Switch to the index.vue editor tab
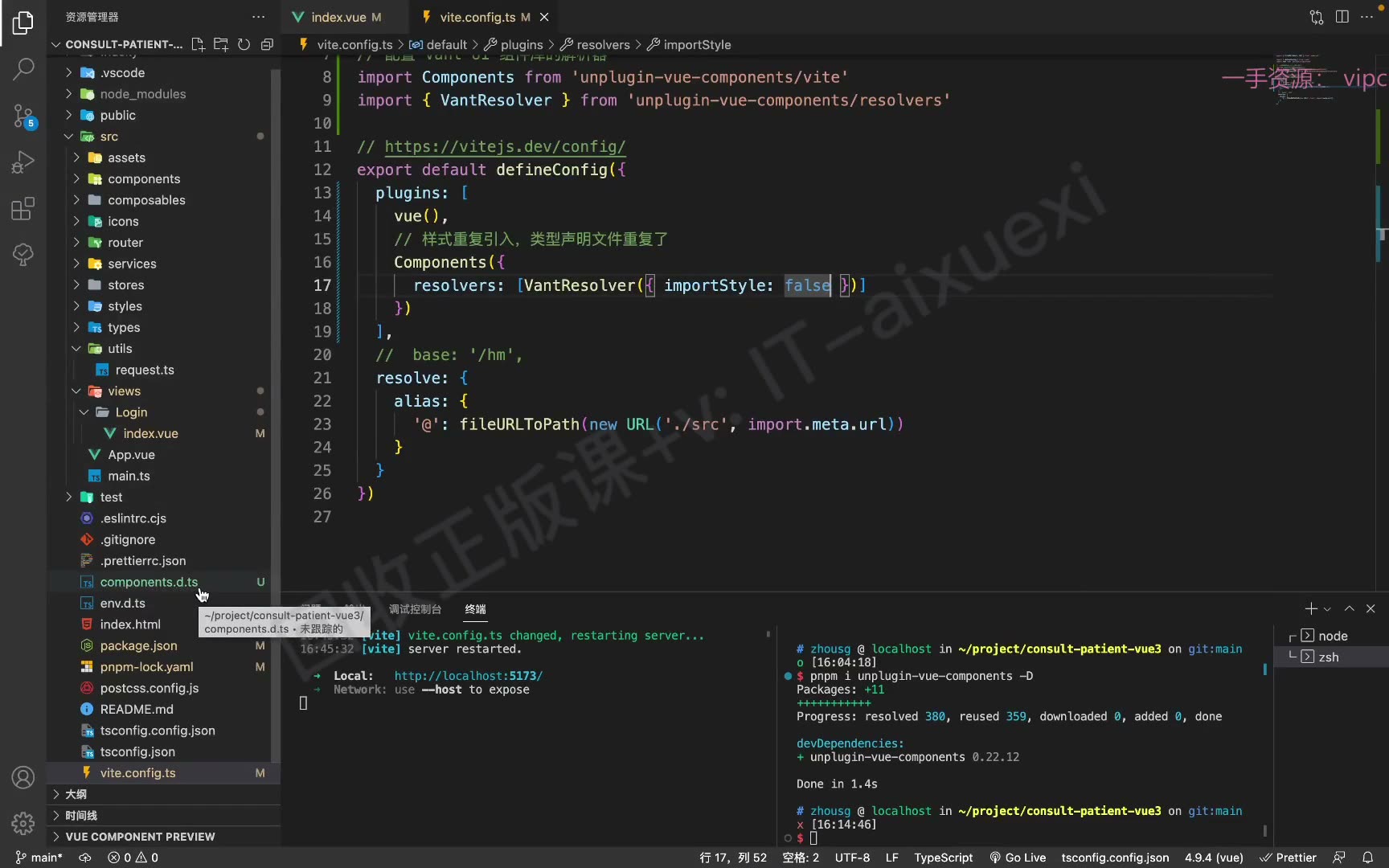1389x868 pixels. [338, 17]
